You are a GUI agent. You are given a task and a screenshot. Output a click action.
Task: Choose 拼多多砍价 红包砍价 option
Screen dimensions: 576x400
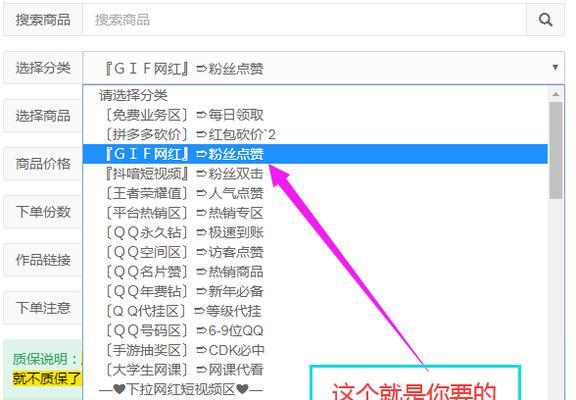(315, 134)
